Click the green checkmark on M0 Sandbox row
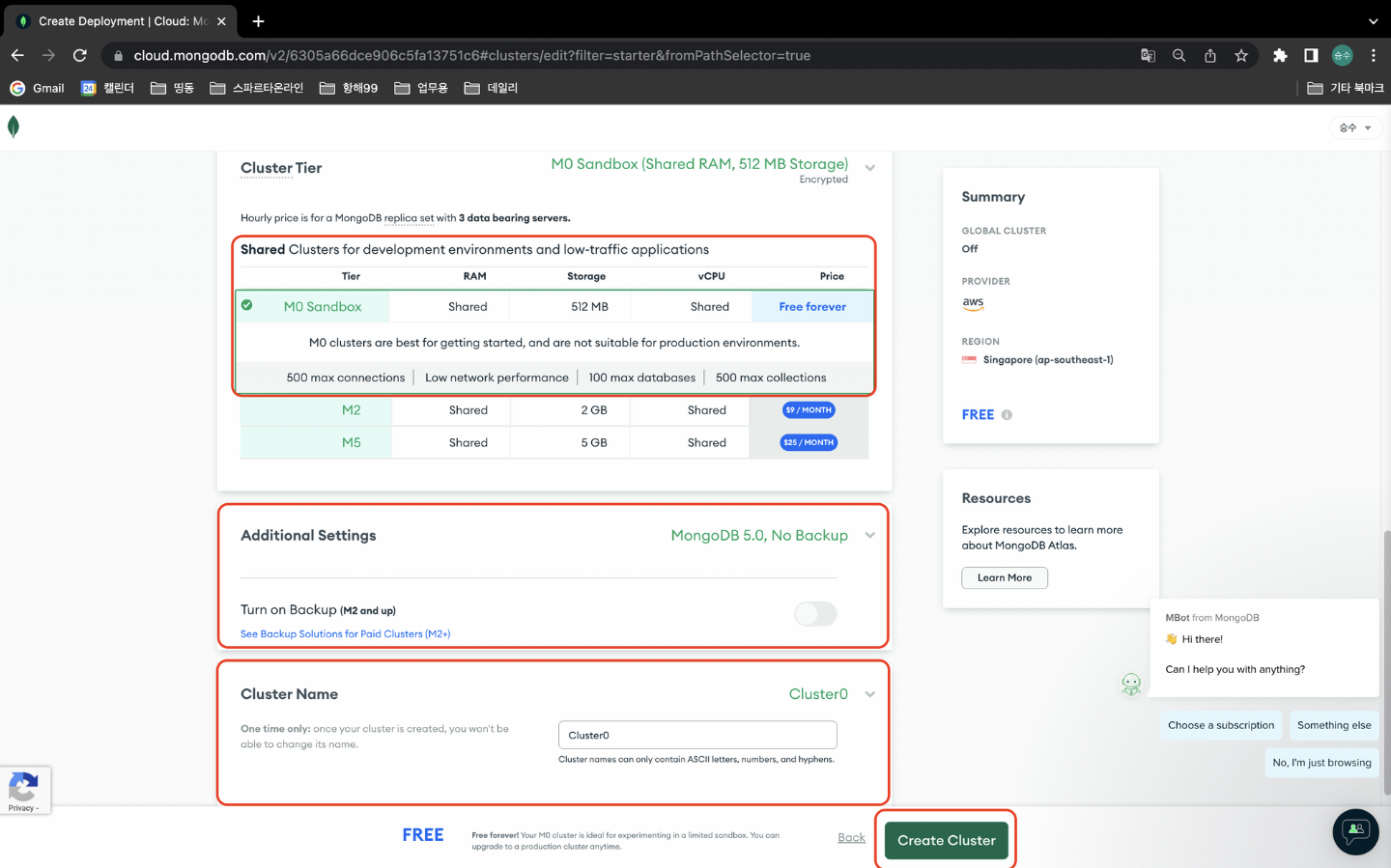 pyautogui.click(x=246, y=305)
